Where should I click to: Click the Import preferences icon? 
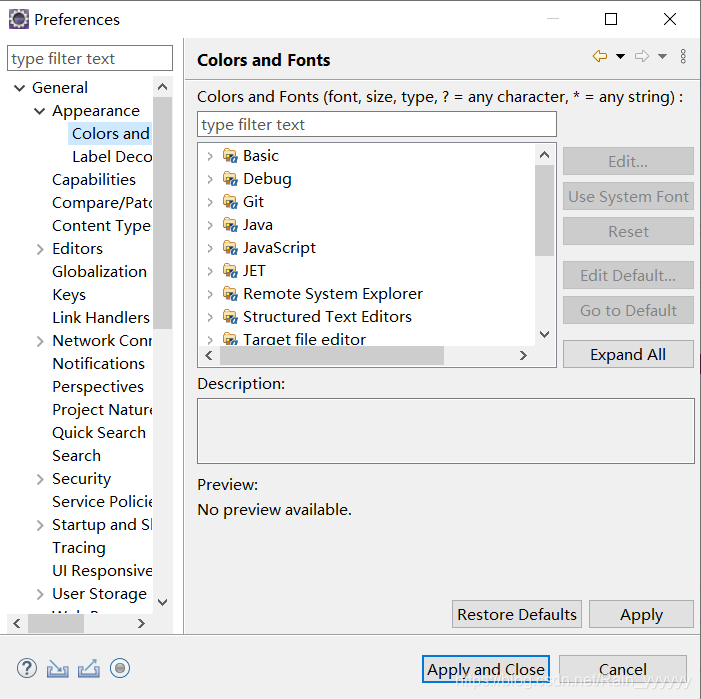(58, 669)
